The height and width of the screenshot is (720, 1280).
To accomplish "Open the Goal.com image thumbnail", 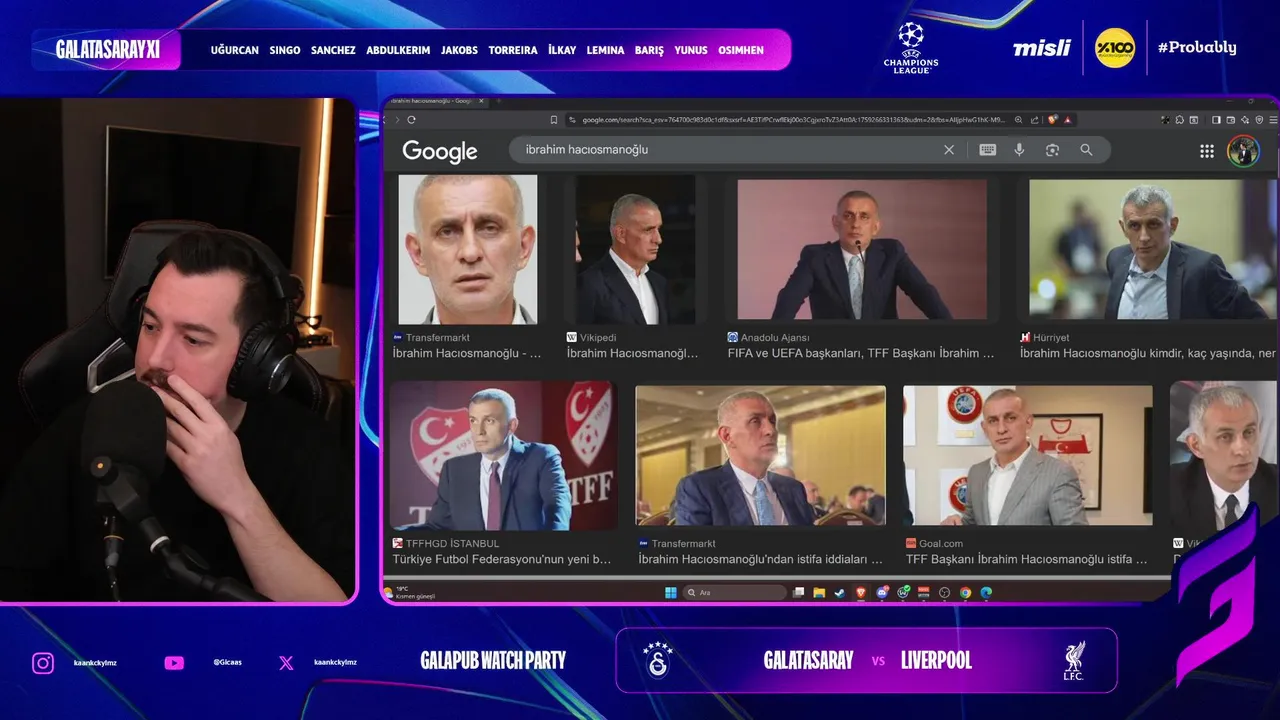I will click(1028, 455).
